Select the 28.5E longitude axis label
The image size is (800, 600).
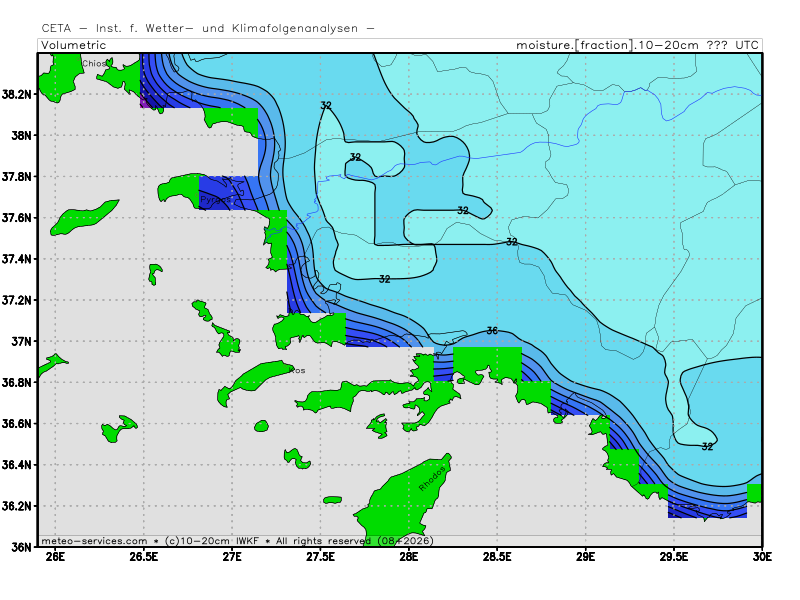497,558
